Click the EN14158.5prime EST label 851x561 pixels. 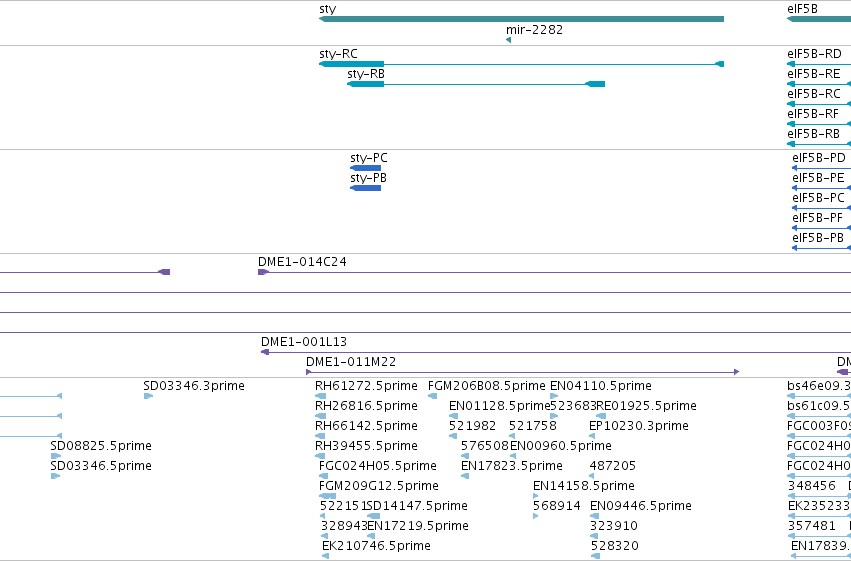[583, 486]
